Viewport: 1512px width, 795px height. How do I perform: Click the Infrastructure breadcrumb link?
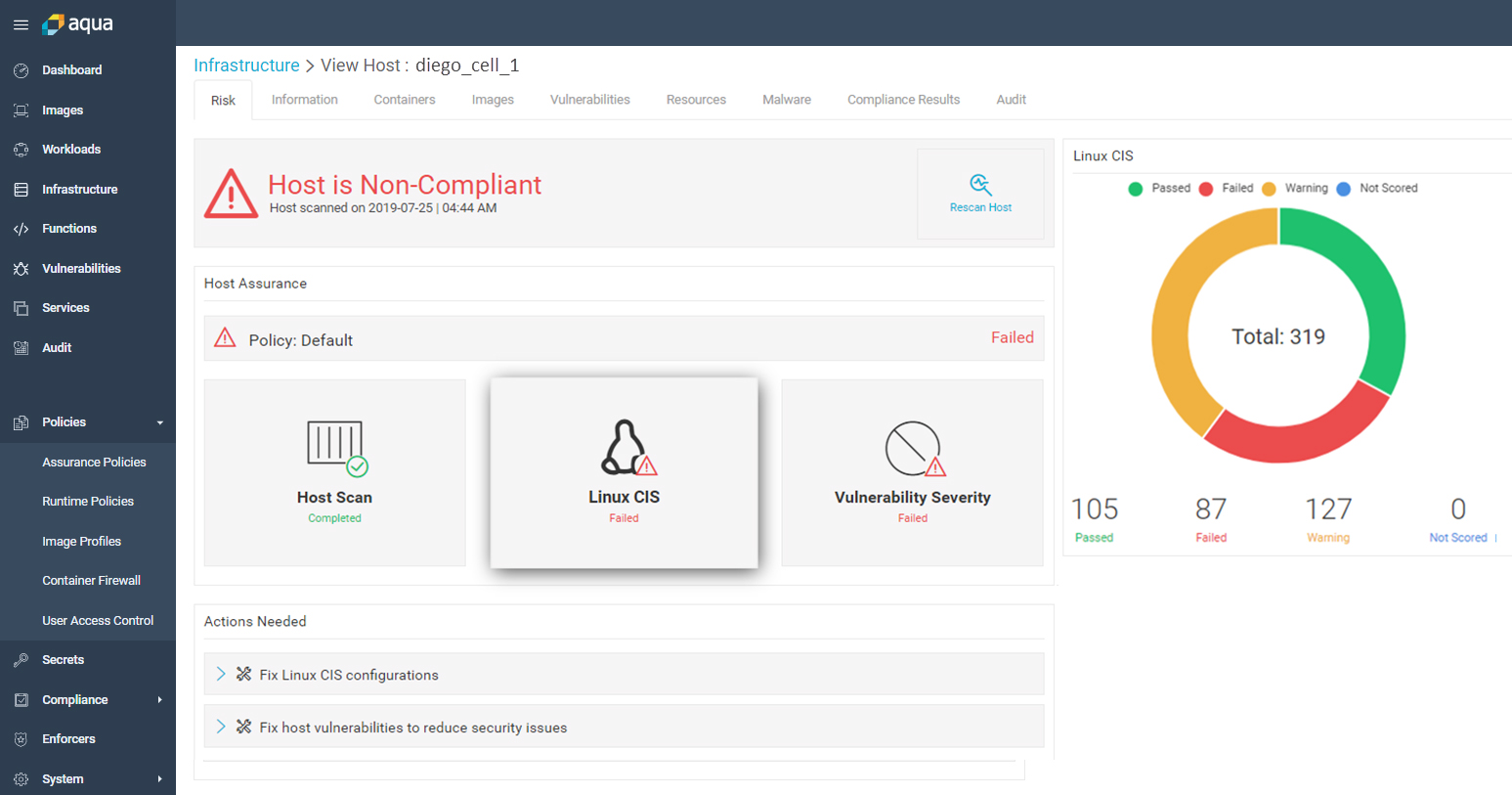(x=246, y=66)
